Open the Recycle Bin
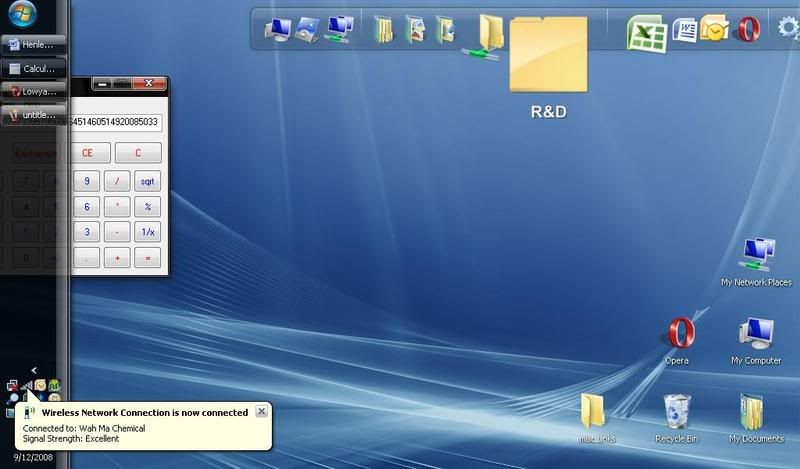800x469 pixels. [x=677, y=411]
